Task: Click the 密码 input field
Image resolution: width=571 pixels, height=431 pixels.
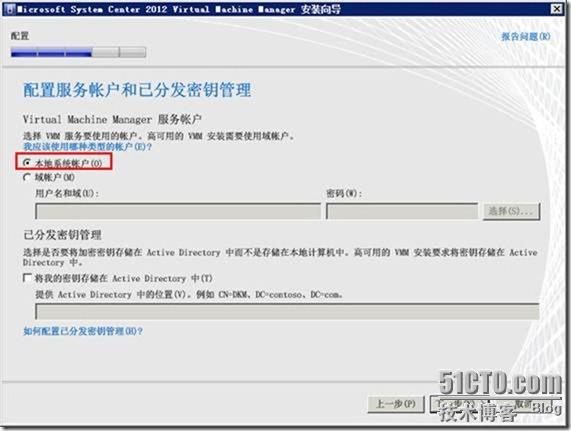Action: [x=402, y=211]
